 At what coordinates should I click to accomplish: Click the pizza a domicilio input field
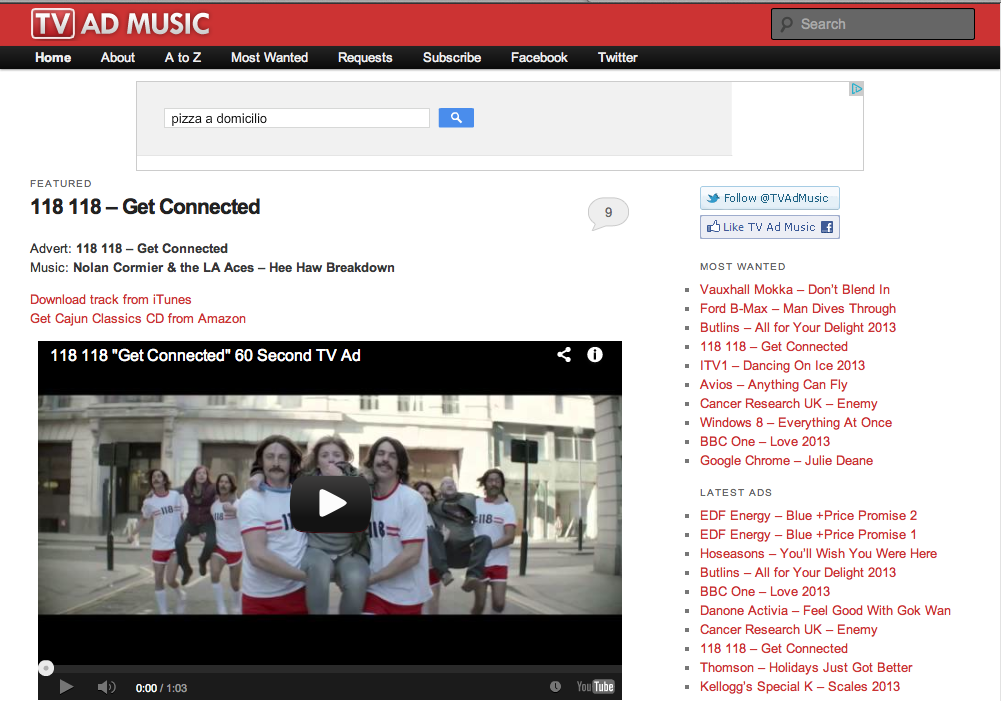click(x=296, y=117)
